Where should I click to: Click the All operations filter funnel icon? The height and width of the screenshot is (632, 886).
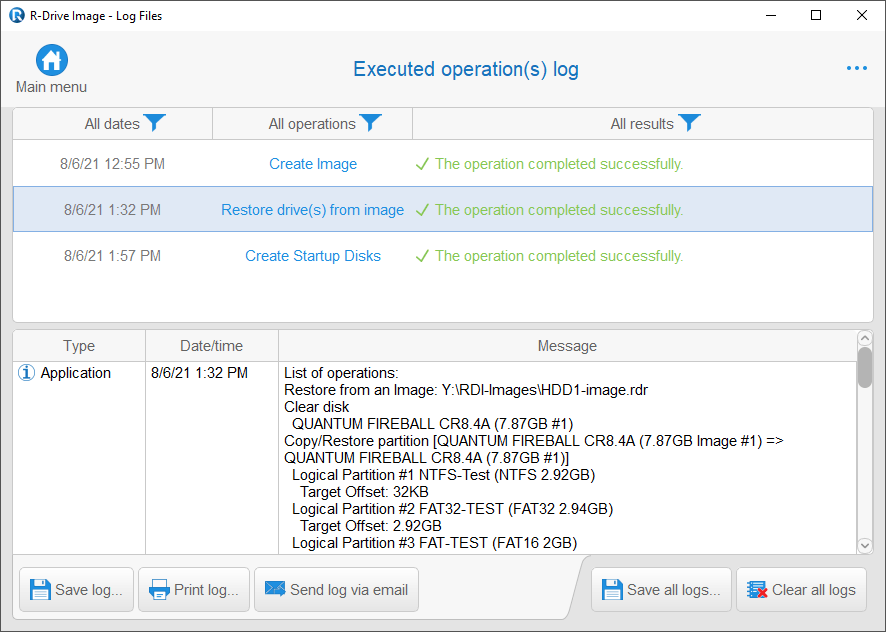point(371,123)
